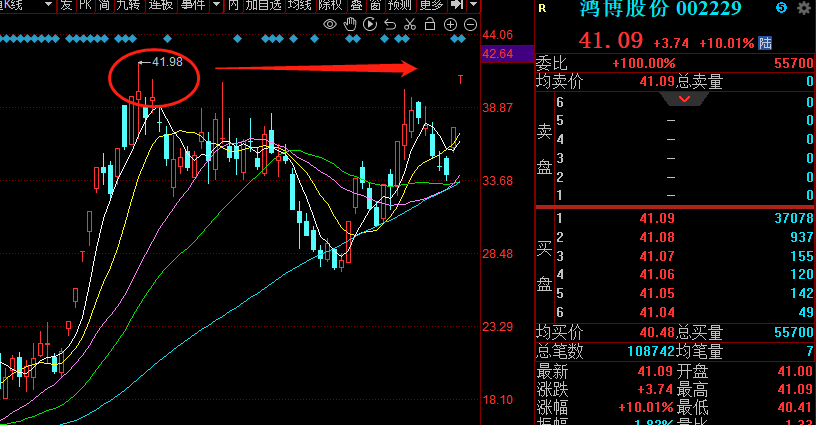Click the 陆 Stock Connect badge
This screenshot has height=425, width=816.
[x=765, y=43]
